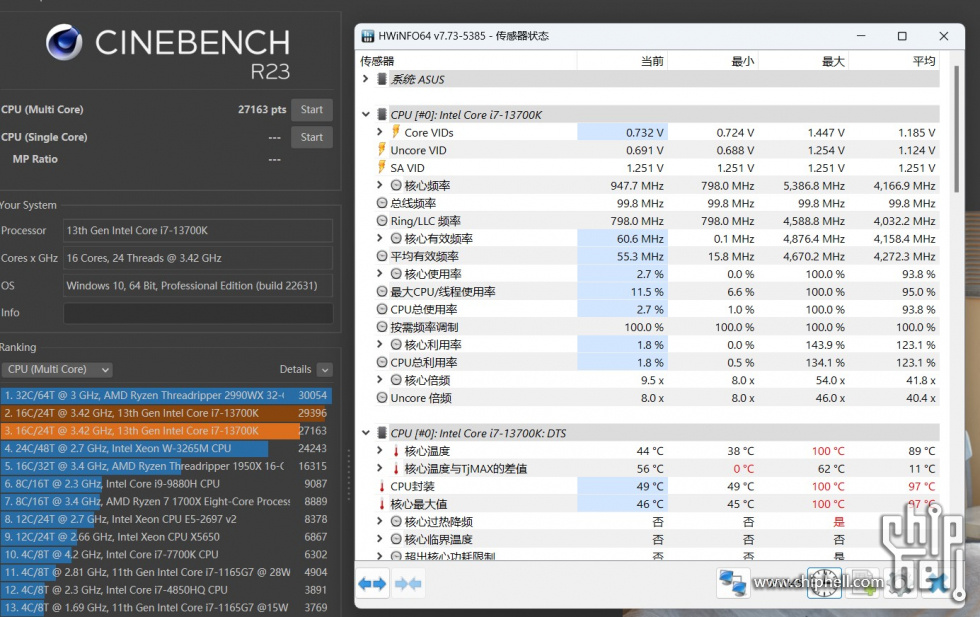Click the lightning icon beside SA VID
Viewport: 980px width, 617px height.
(x=382, y=167)
